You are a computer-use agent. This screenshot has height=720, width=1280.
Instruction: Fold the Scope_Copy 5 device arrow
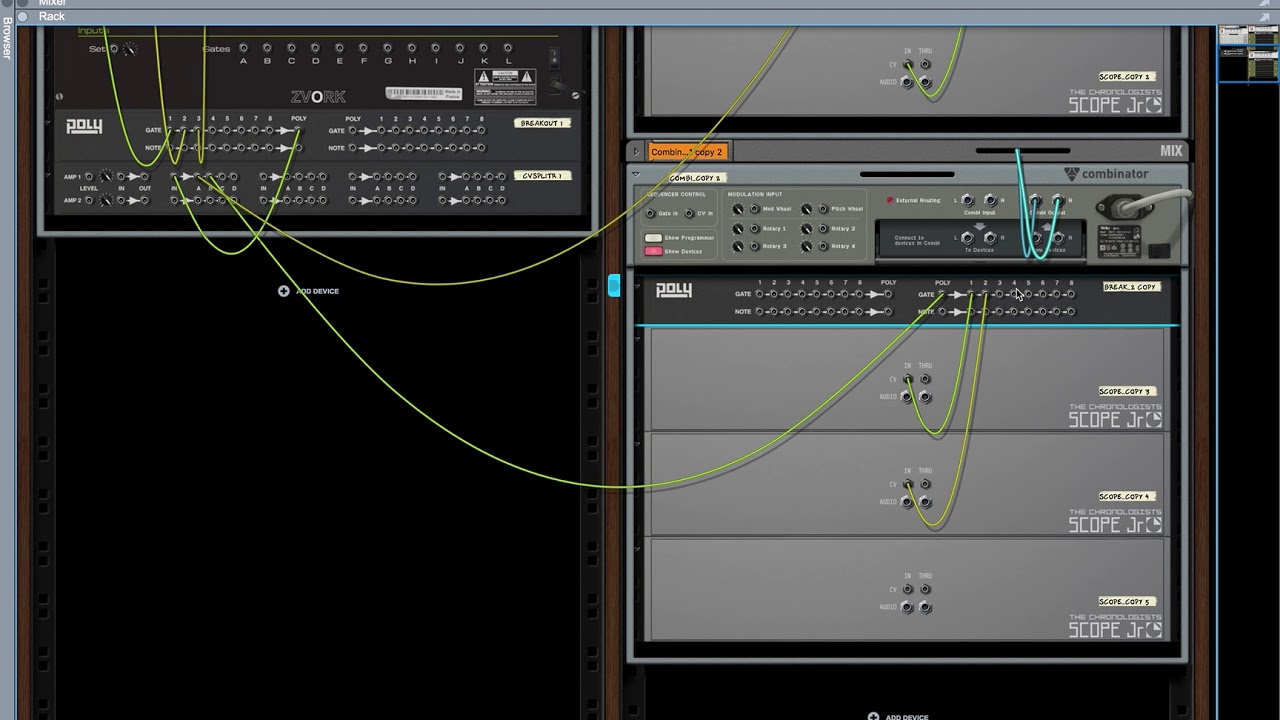coord(636,549)
